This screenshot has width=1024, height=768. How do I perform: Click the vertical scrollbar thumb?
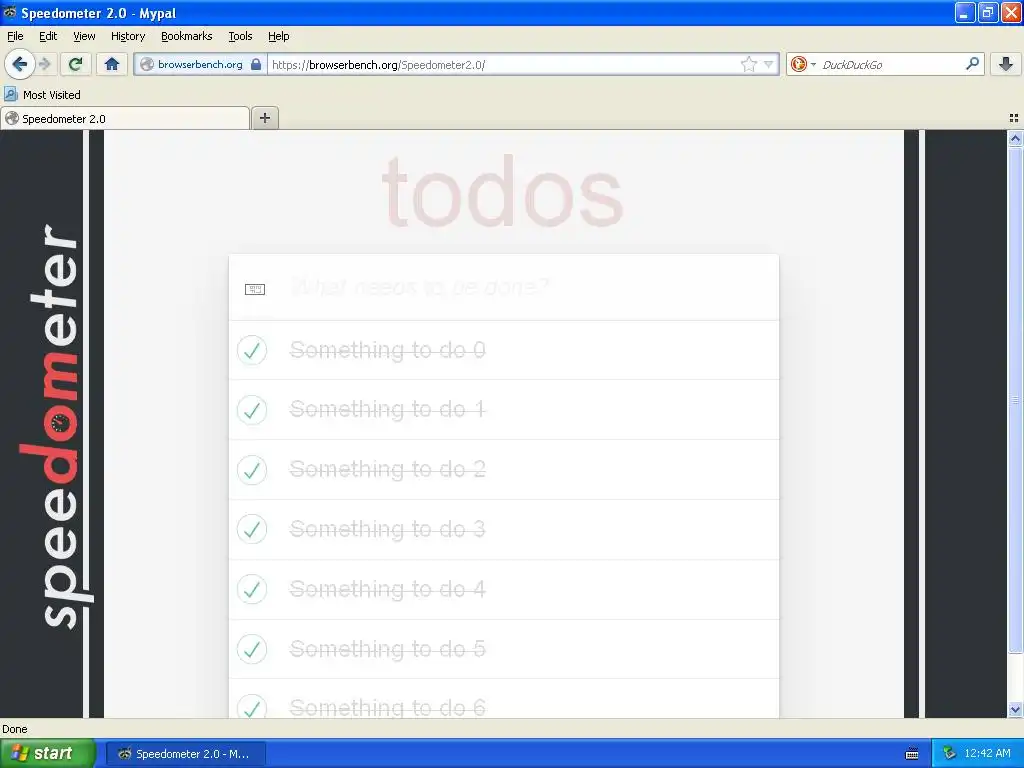pyautogui.click(x=1015, y=400)
